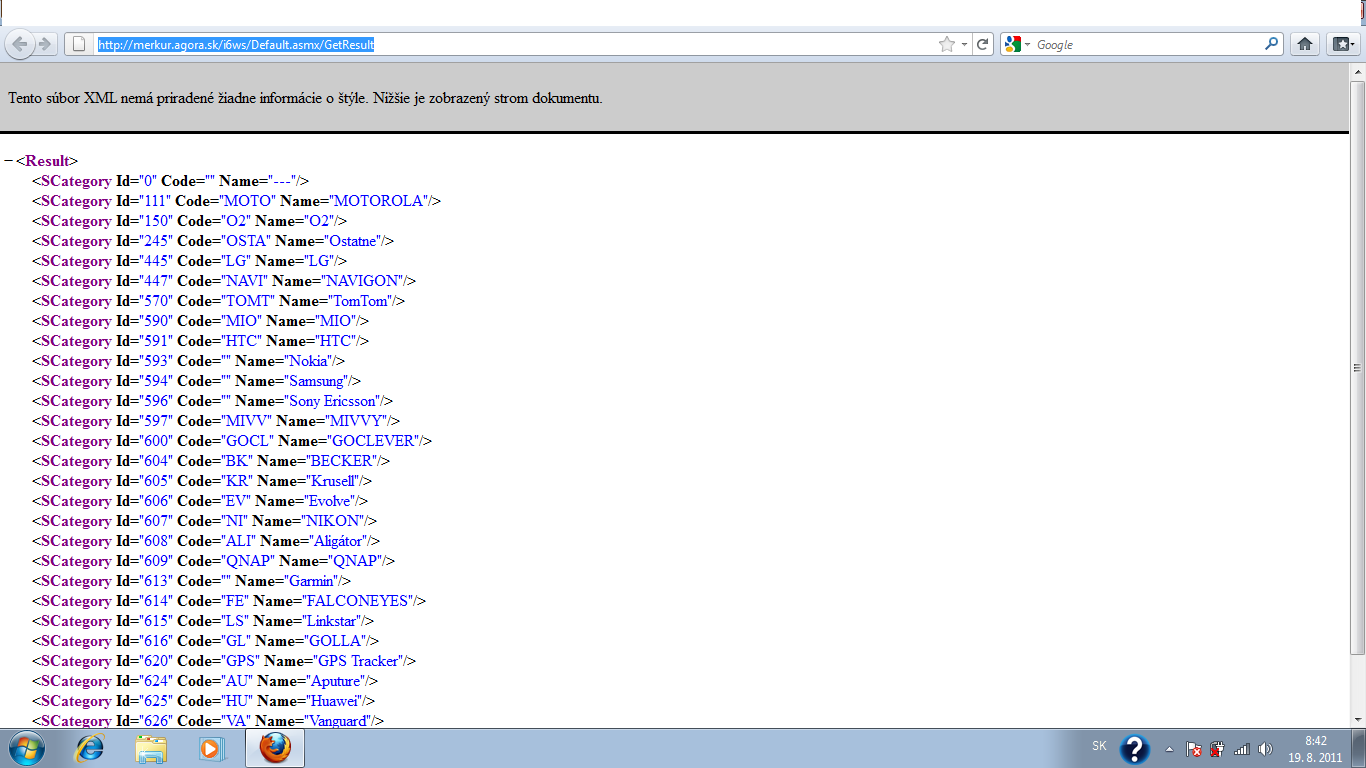1366x768 pixels.
Task: Click the Huawei category row
Action: 204,701
